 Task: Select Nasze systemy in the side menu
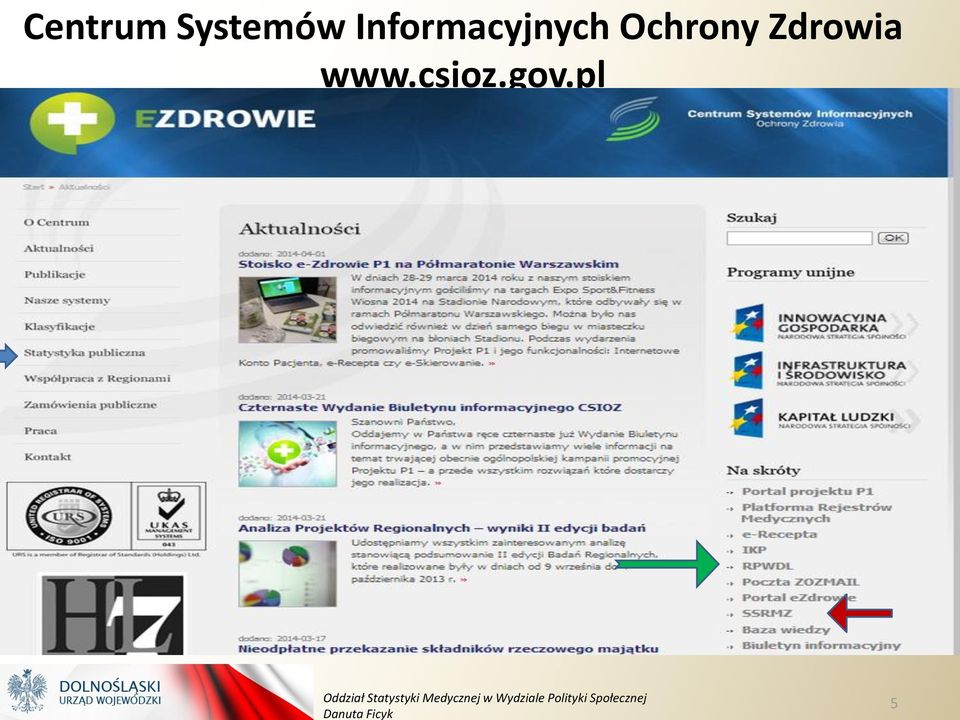tap(67, 300)
